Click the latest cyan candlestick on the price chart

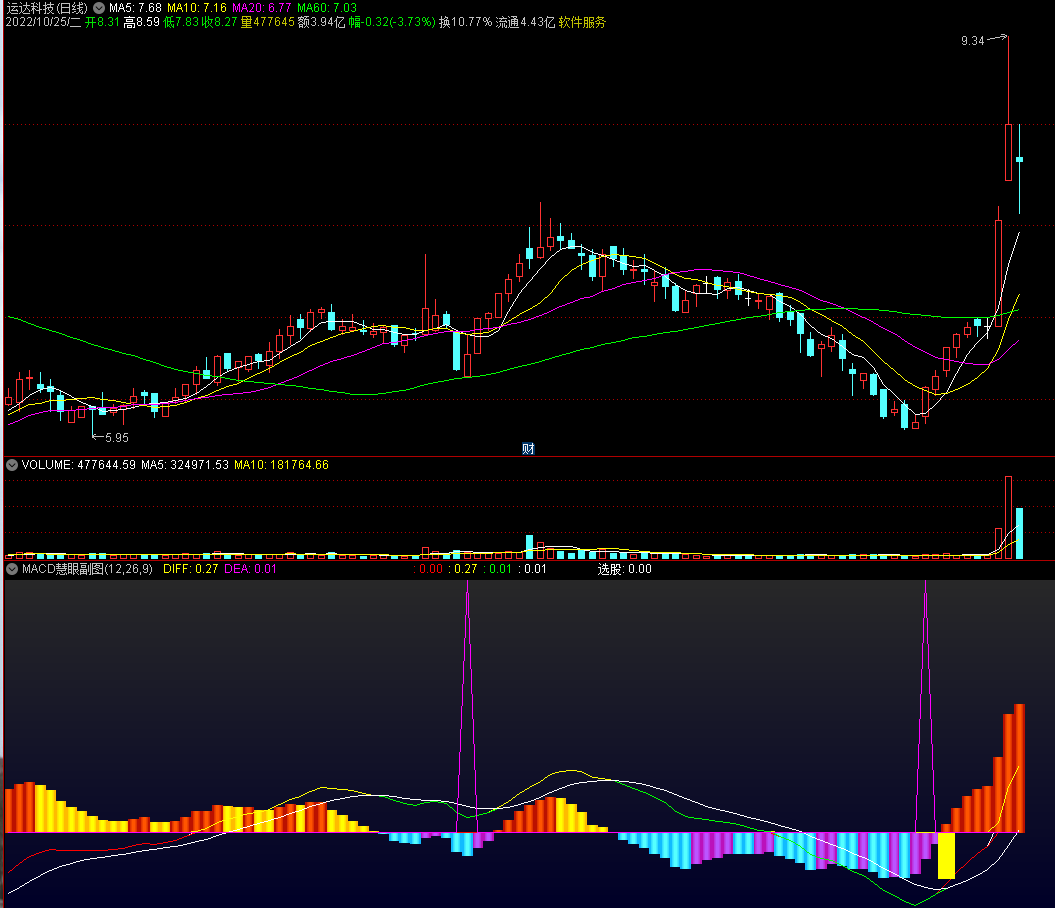(1019, 159)
